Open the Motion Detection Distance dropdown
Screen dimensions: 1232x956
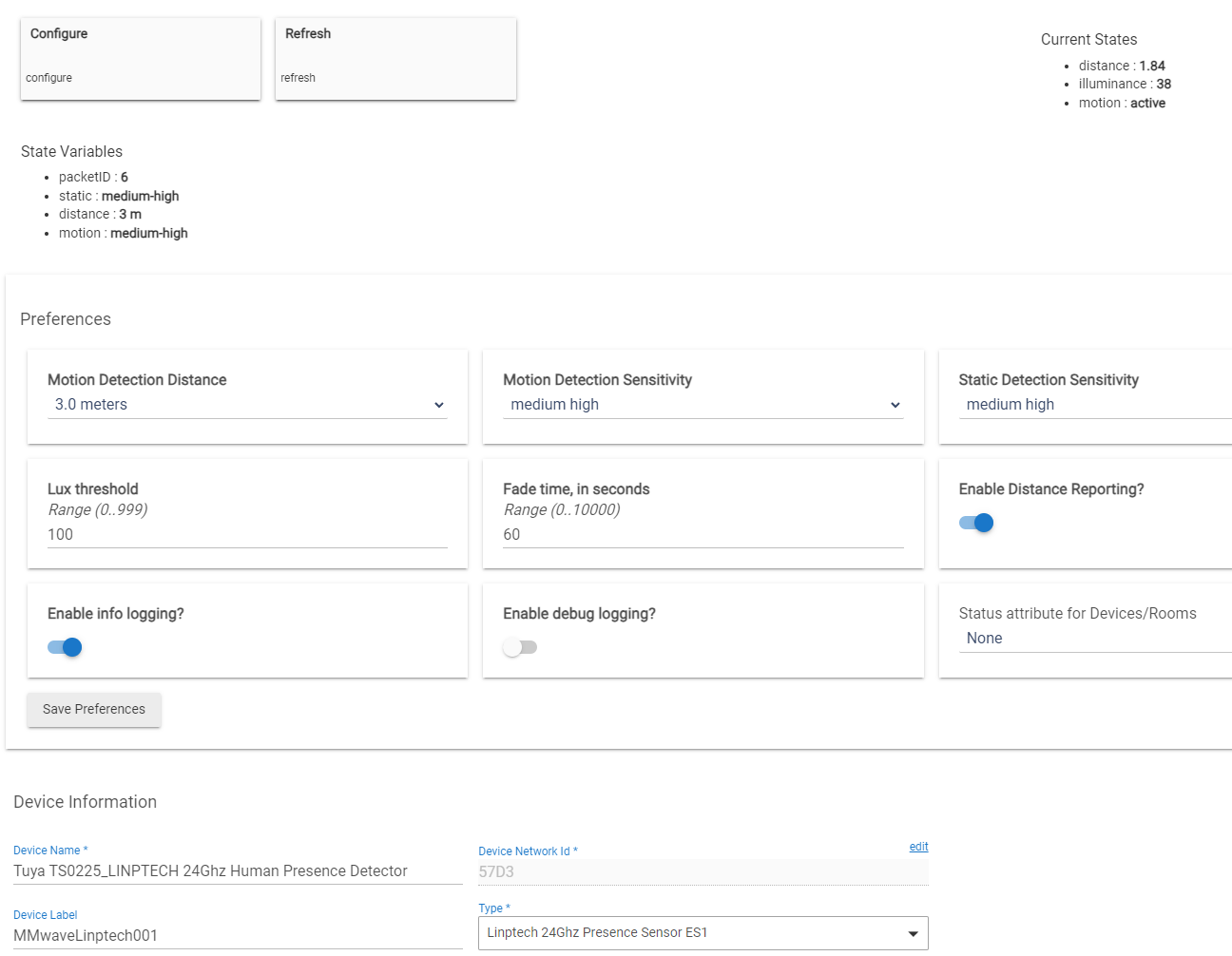[247, 405]
